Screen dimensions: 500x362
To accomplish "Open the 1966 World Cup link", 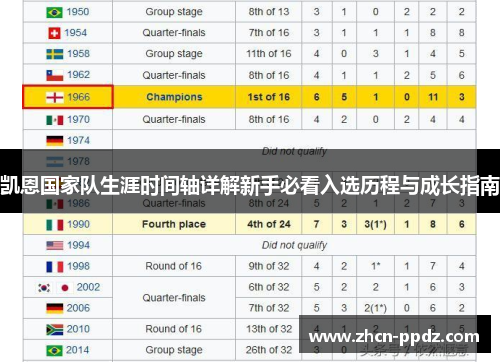I will [x=79, y=97].
